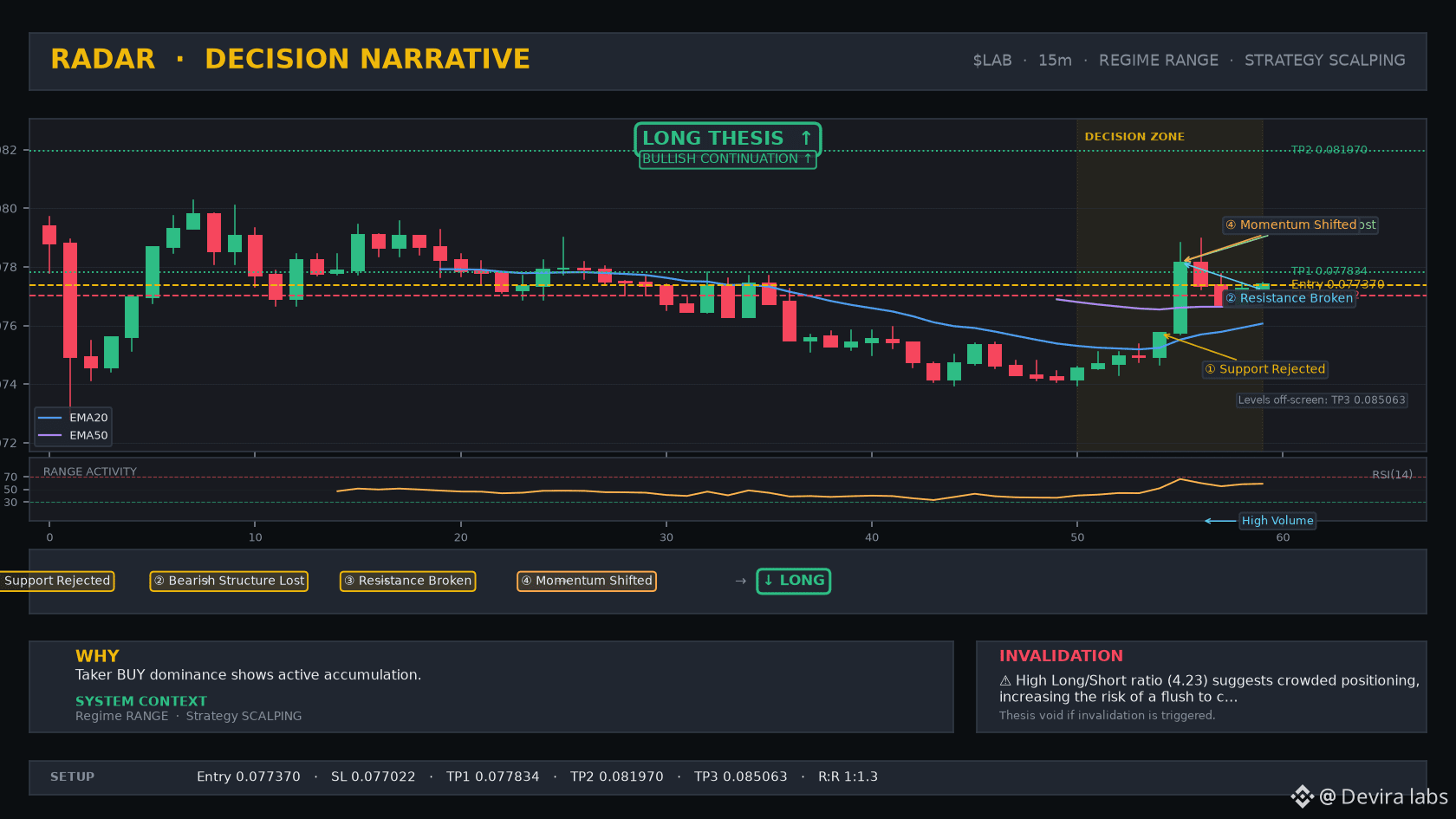The width and height of the screenshot is (1456, 819).
Task: Select the BULLISH CONTINUATION badge
Action: tap(728, 159)
